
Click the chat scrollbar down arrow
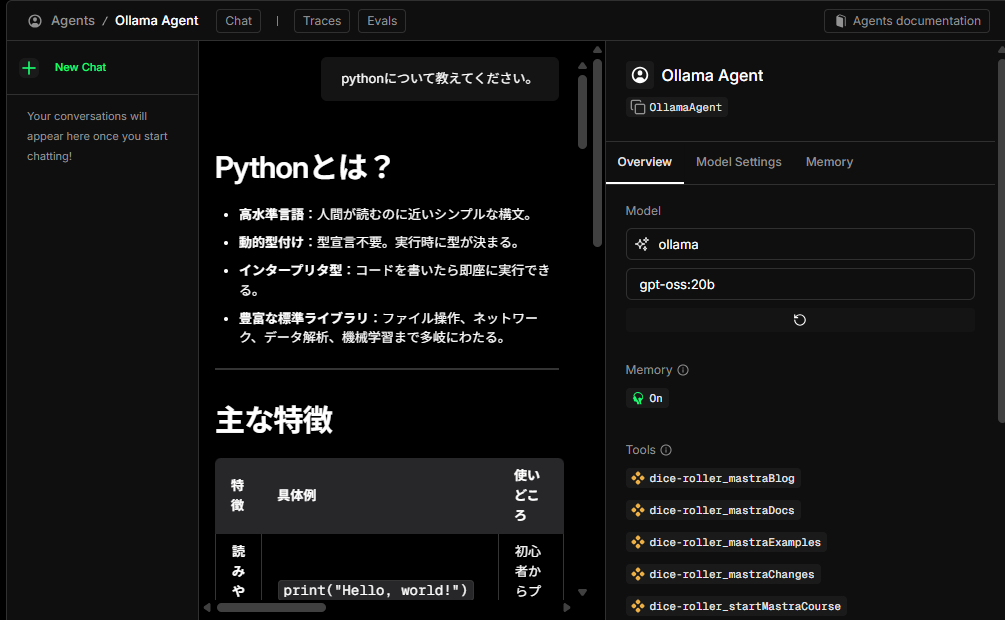click(x=582, y=592)
